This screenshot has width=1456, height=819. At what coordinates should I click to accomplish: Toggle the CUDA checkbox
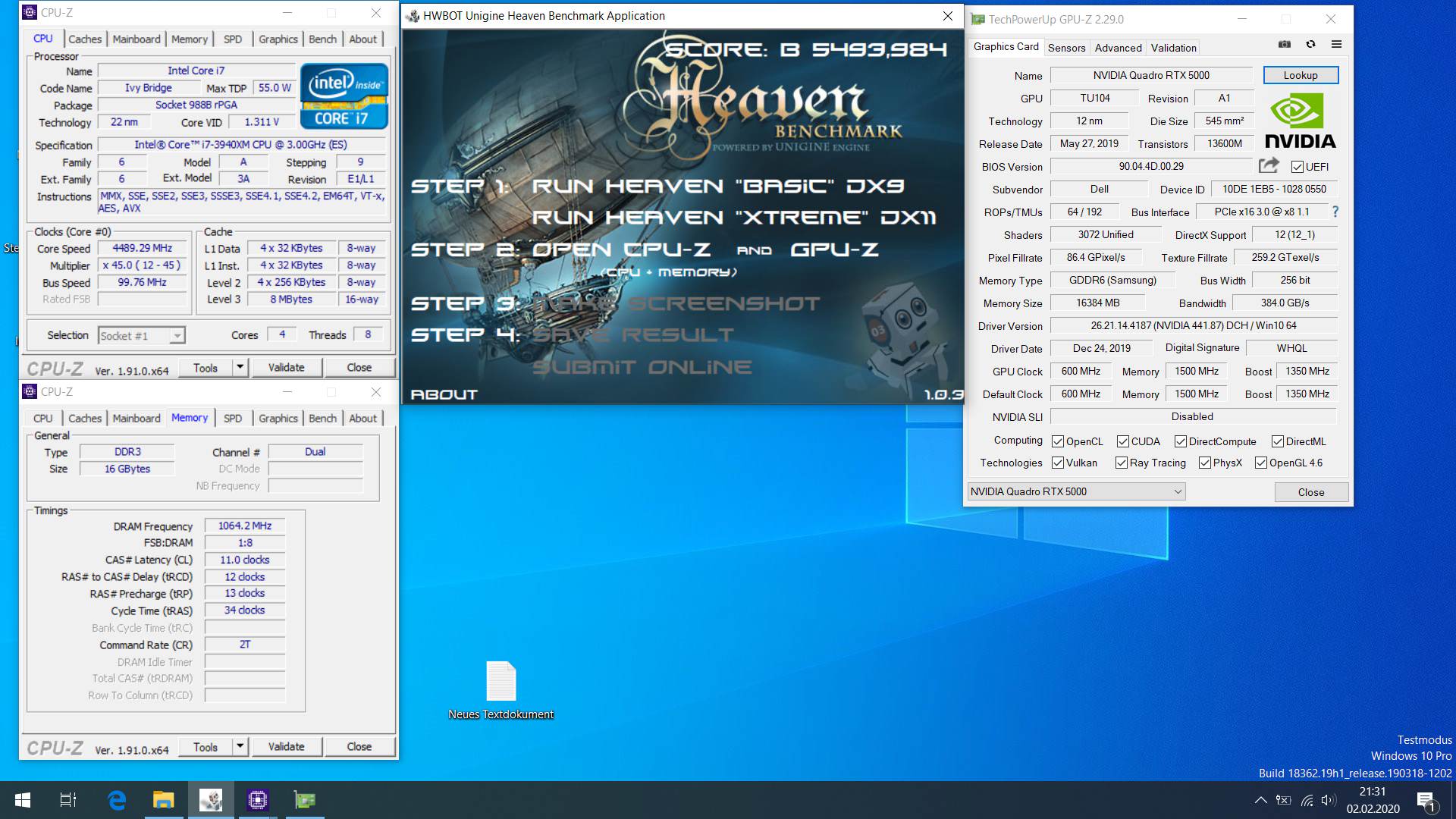pyautogui.click(x=1123, y=441)
